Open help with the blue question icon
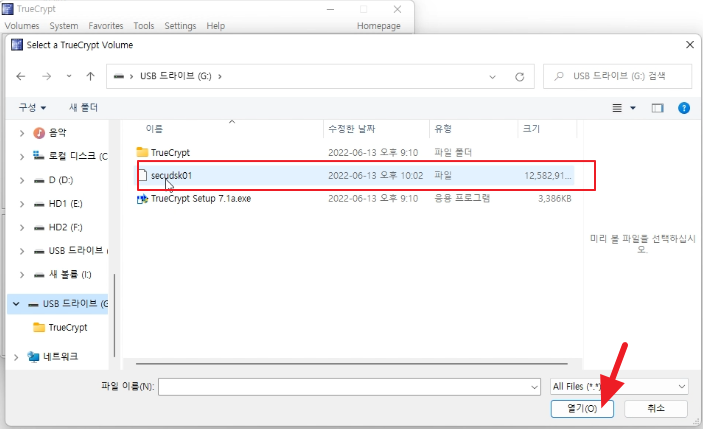The height and width of the screenshot is (429, 703). point(684,108)
